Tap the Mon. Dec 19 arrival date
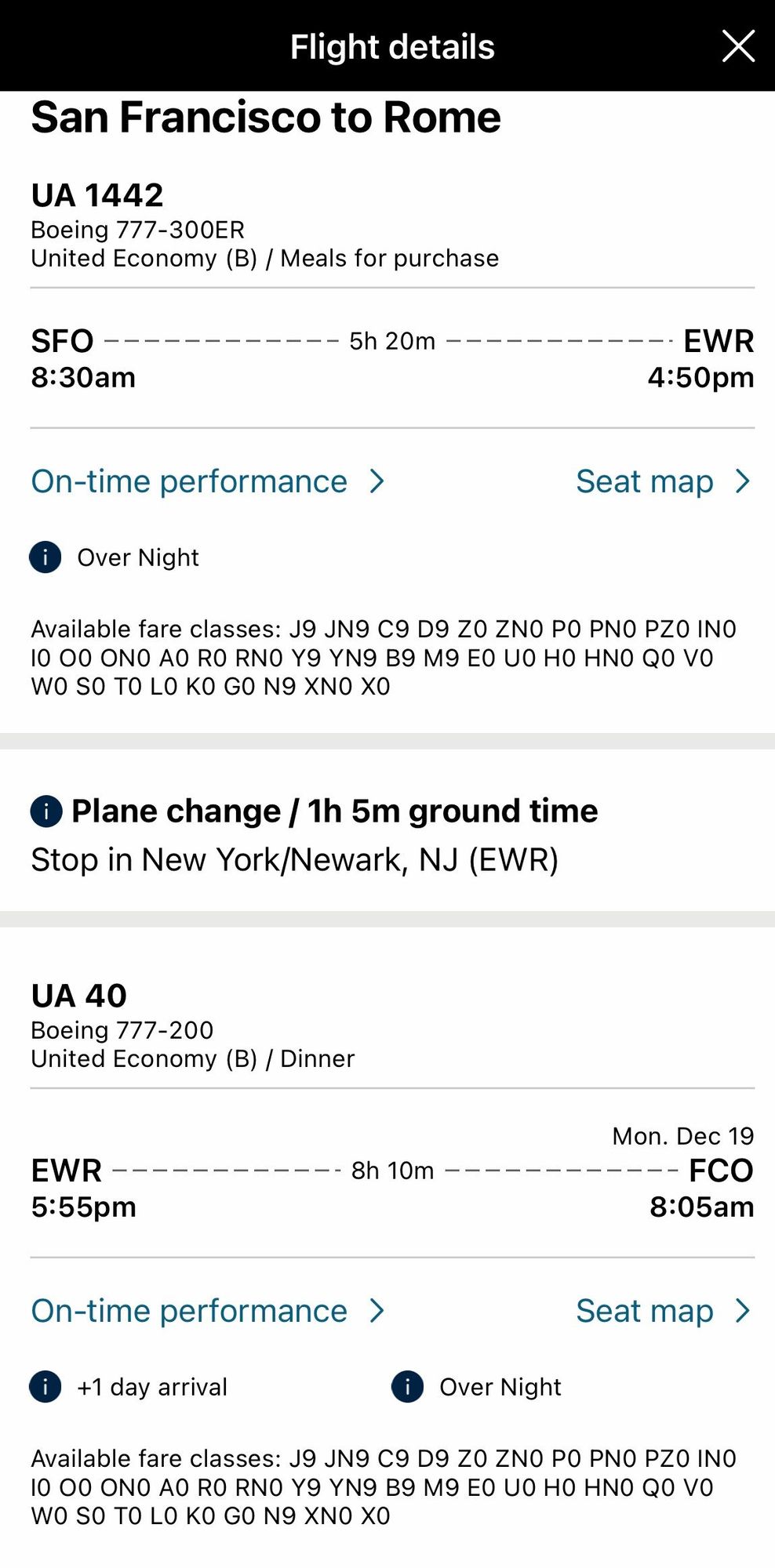This screenshot has height=1568, width=775. coord(683,1136)
